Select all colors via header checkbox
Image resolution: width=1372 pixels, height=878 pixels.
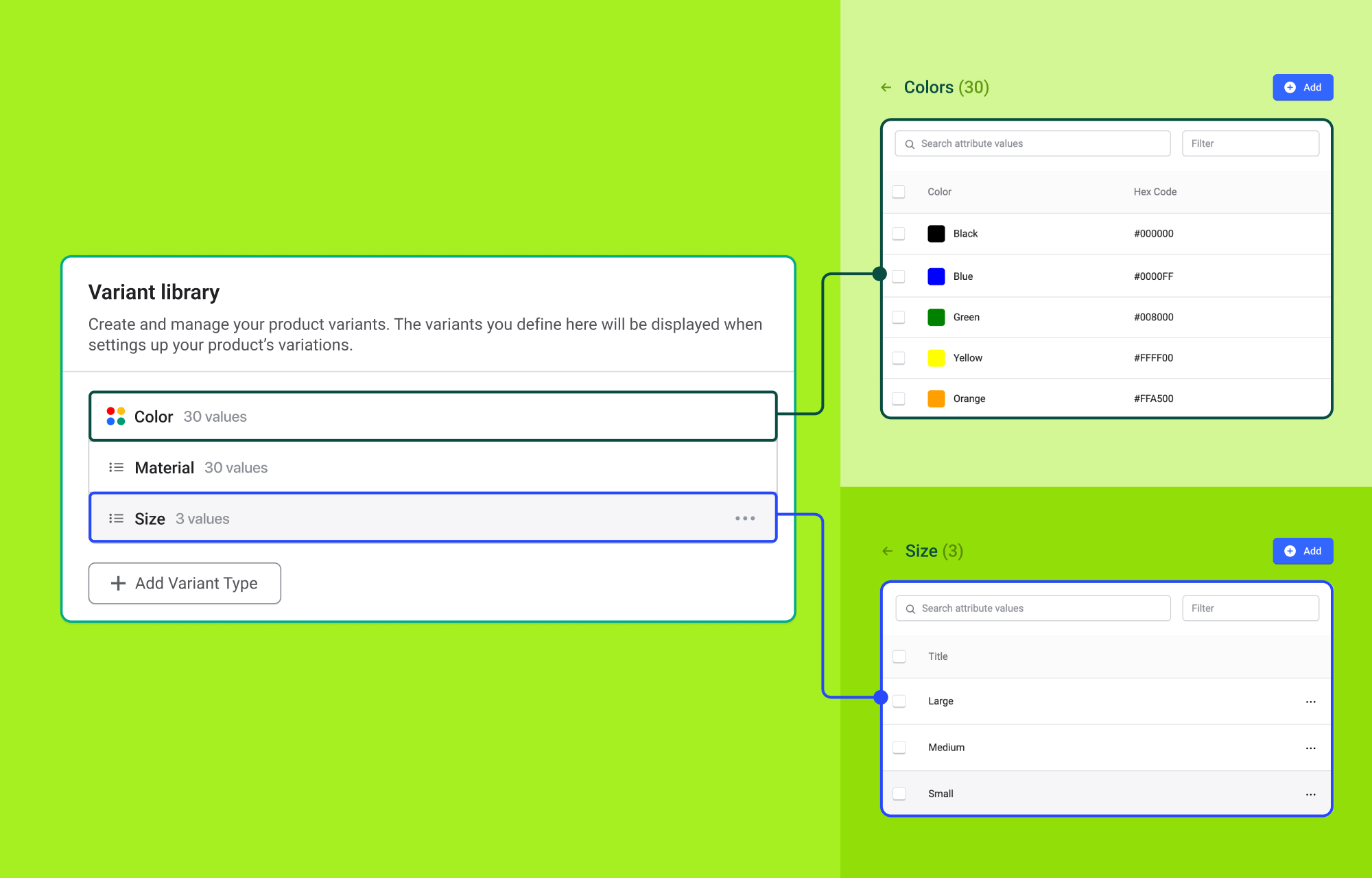coord(899,192)
